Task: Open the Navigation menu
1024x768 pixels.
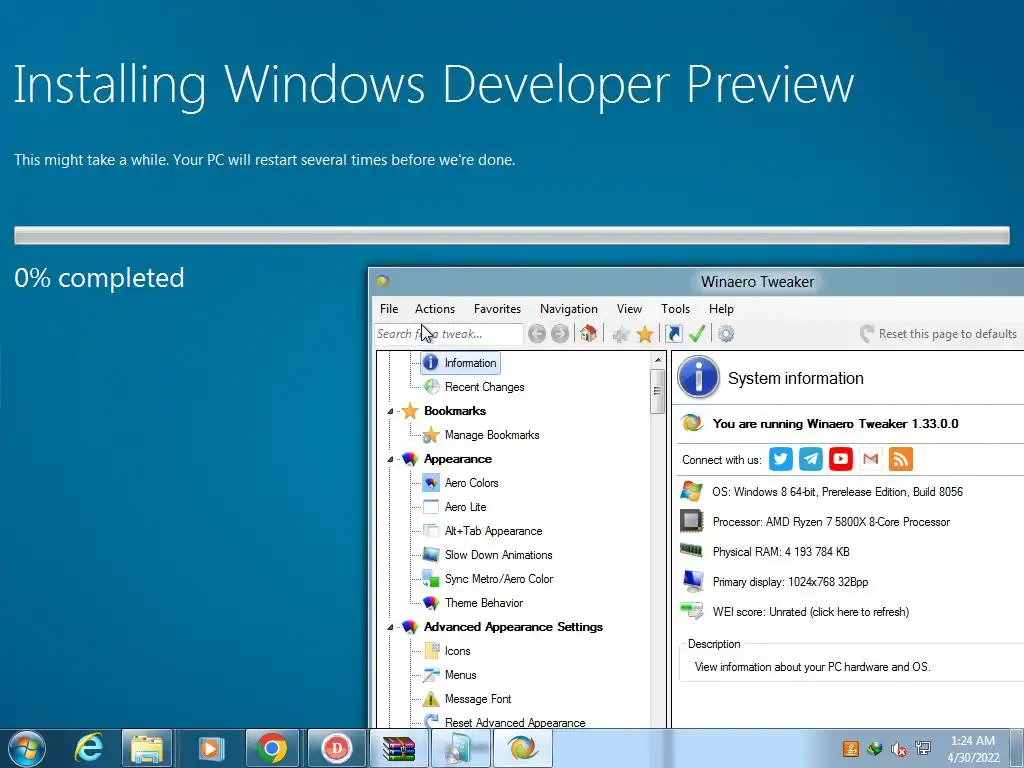Action: point(569,309)
